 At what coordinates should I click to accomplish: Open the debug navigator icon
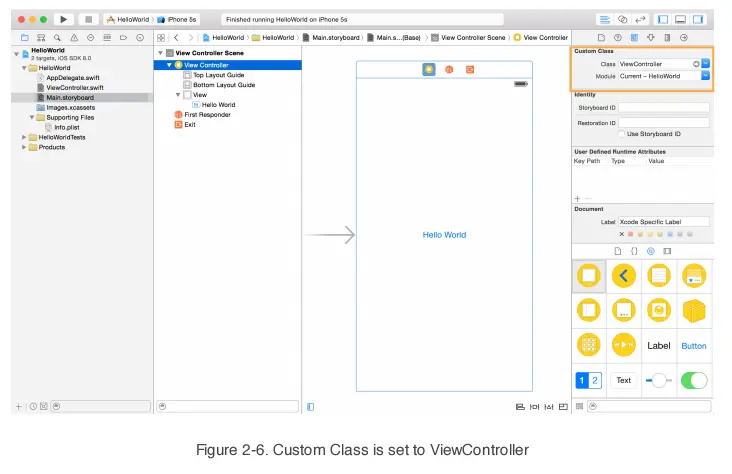point(107,38)
